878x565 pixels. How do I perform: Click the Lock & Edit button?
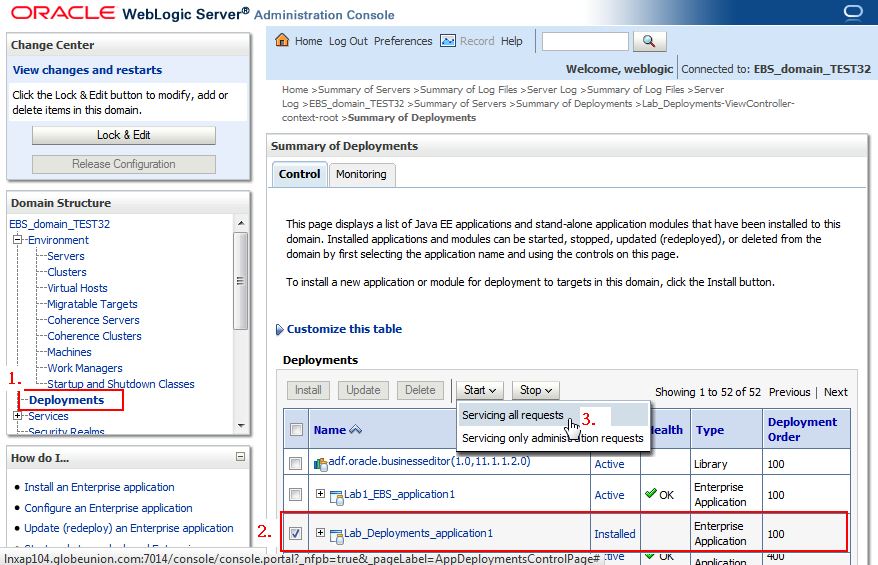point(124,135)
